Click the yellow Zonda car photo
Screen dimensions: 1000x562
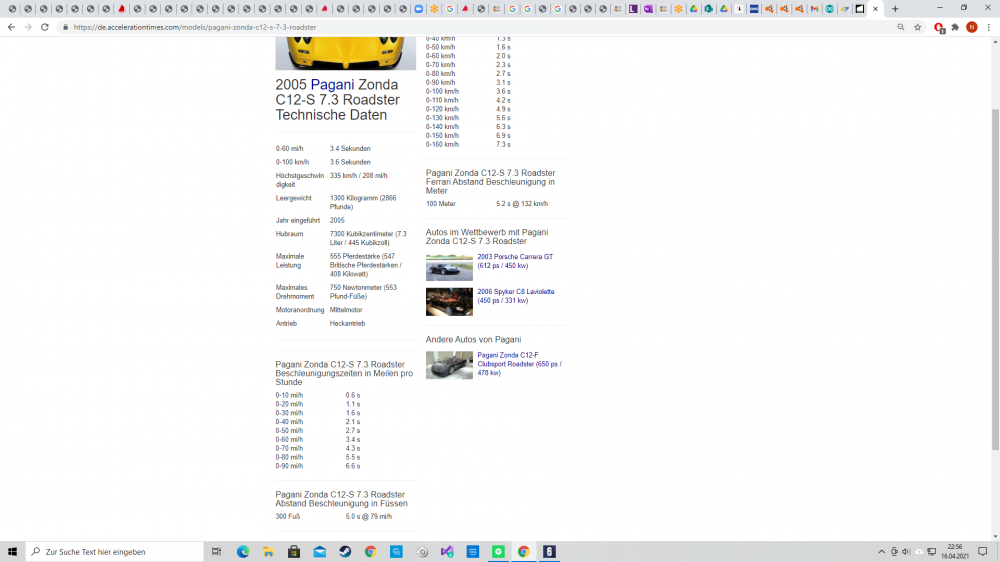click(x=346, y=53)
